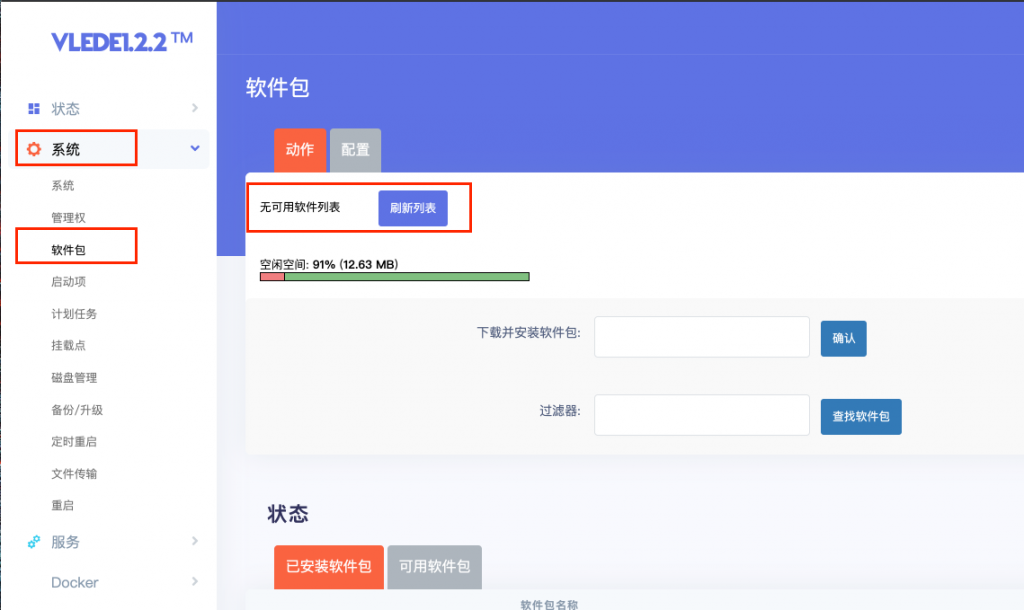Click the free space progress bar
The image size is (1024, 610).
pyautogui.click(x=394, y=277)
